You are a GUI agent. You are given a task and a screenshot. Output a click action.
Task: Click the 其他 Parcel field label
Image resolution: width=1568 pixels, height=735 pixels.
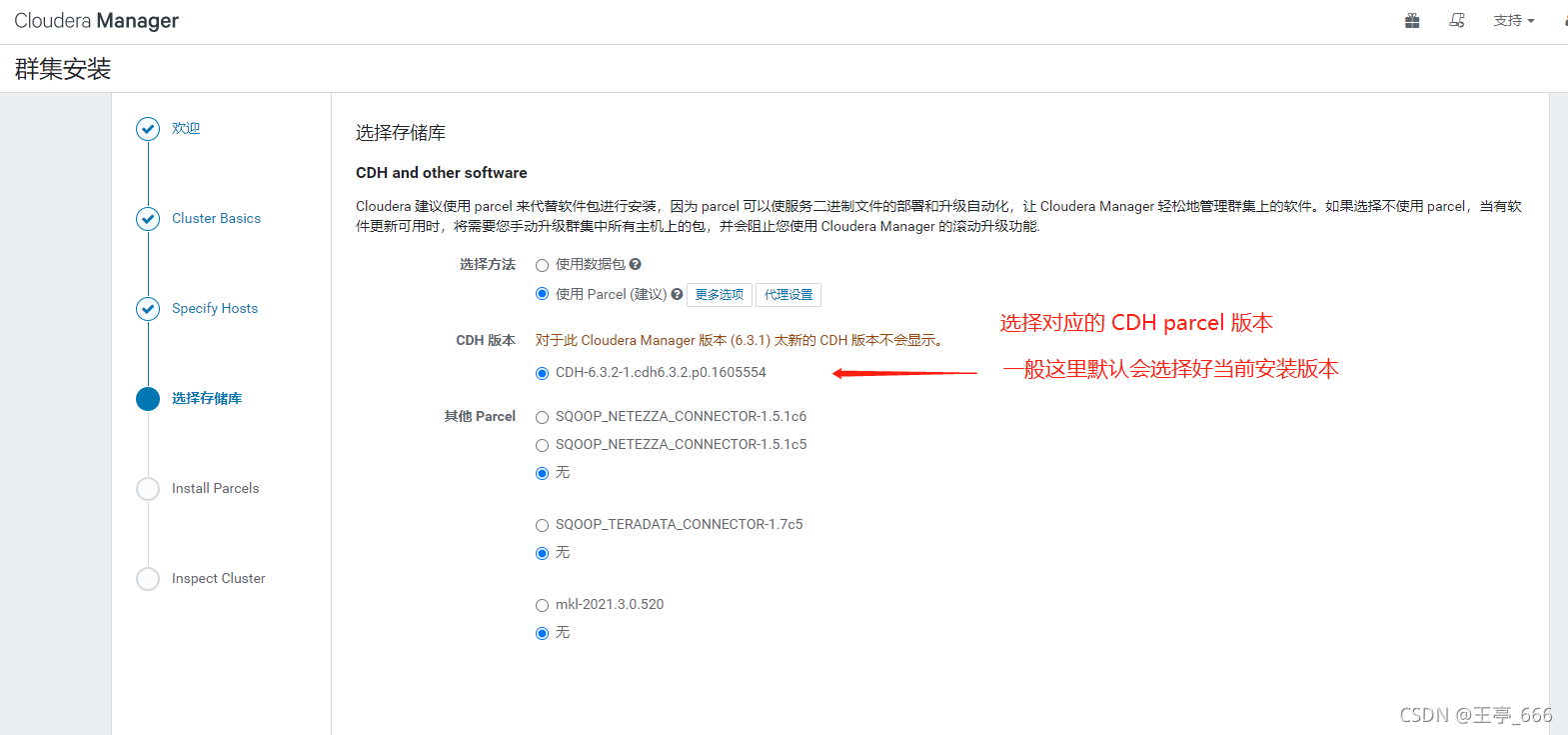point(480,416)
